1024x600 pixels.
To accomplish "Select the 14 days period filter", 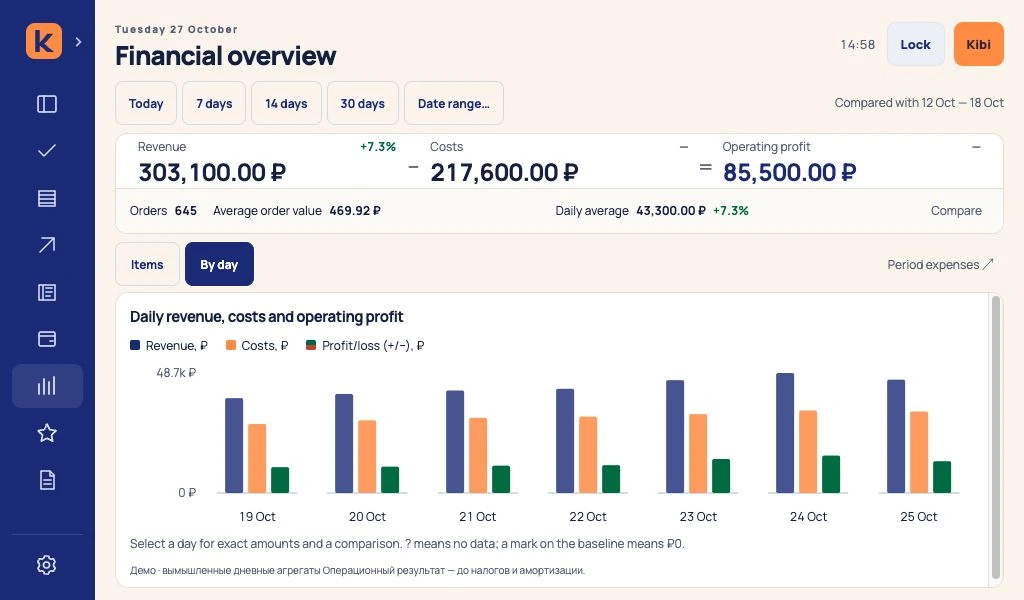I will [x=286, y=103].
